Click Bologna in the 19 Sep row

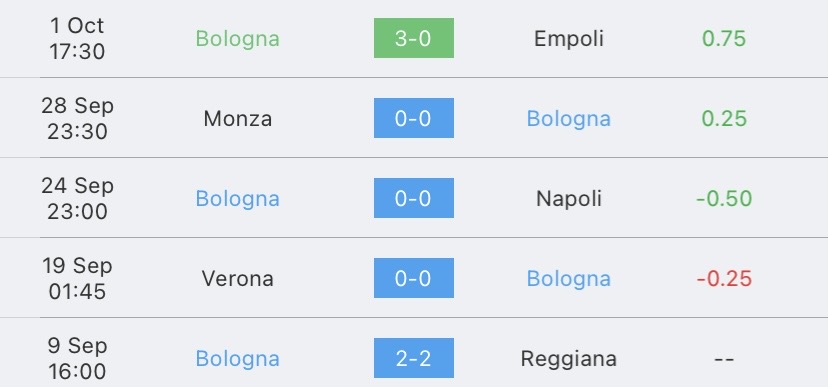pos(569,279)
